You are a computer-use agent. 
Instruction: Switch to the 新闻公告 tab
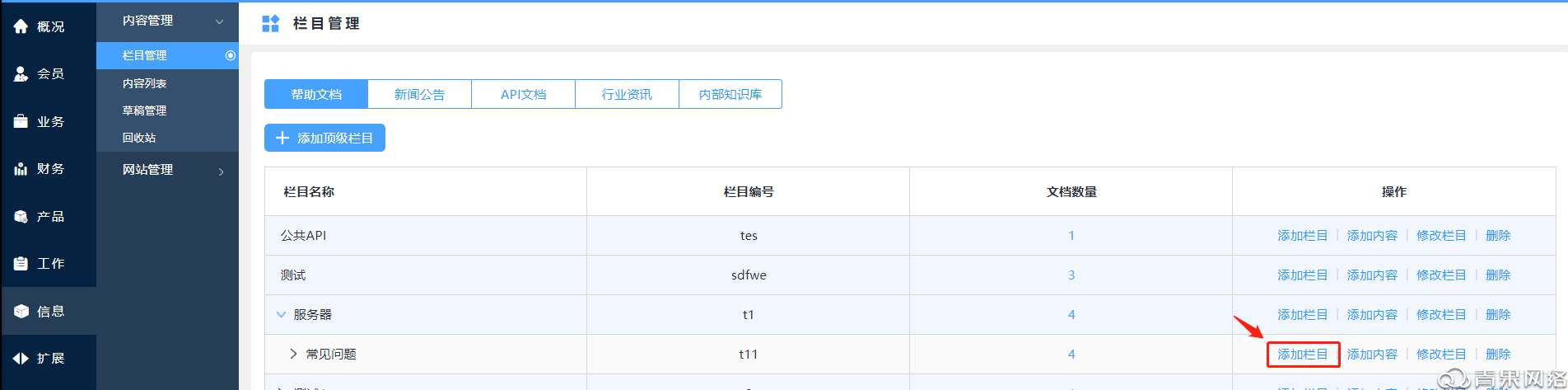pyautogui.click(x=419, y=94)
